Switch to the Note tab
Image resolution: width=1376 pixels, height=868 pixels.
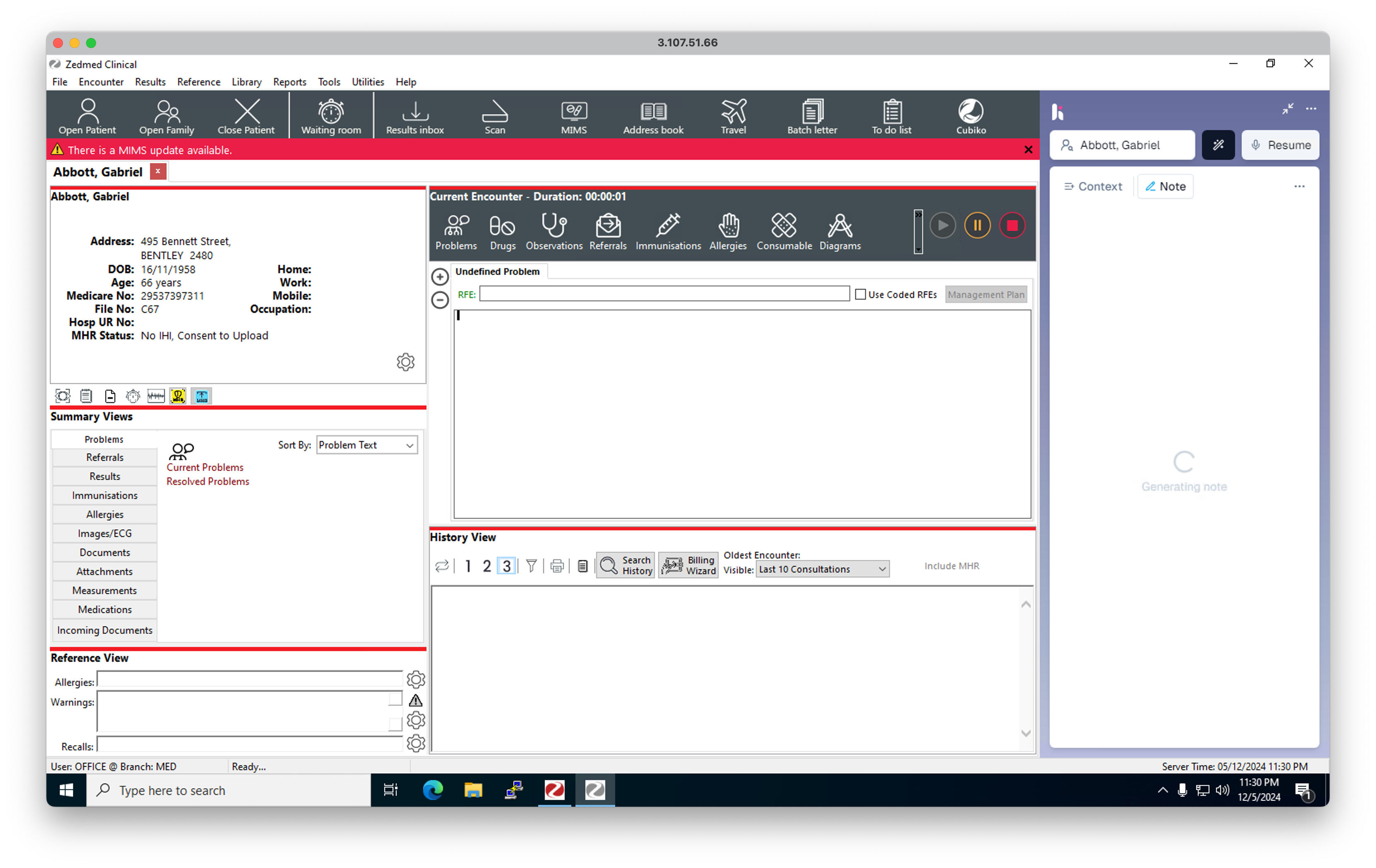[x=1165, y=186]
